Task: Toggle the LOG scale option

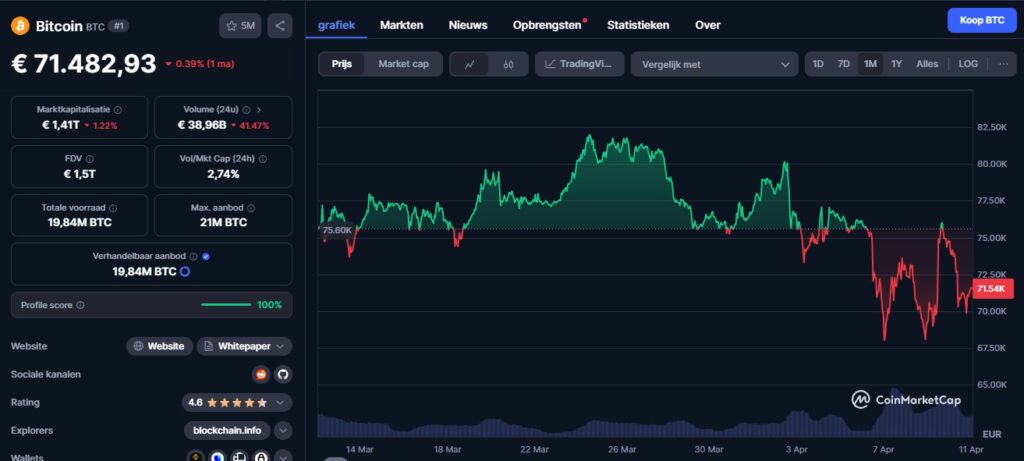Action: click(x=968, y=64)
